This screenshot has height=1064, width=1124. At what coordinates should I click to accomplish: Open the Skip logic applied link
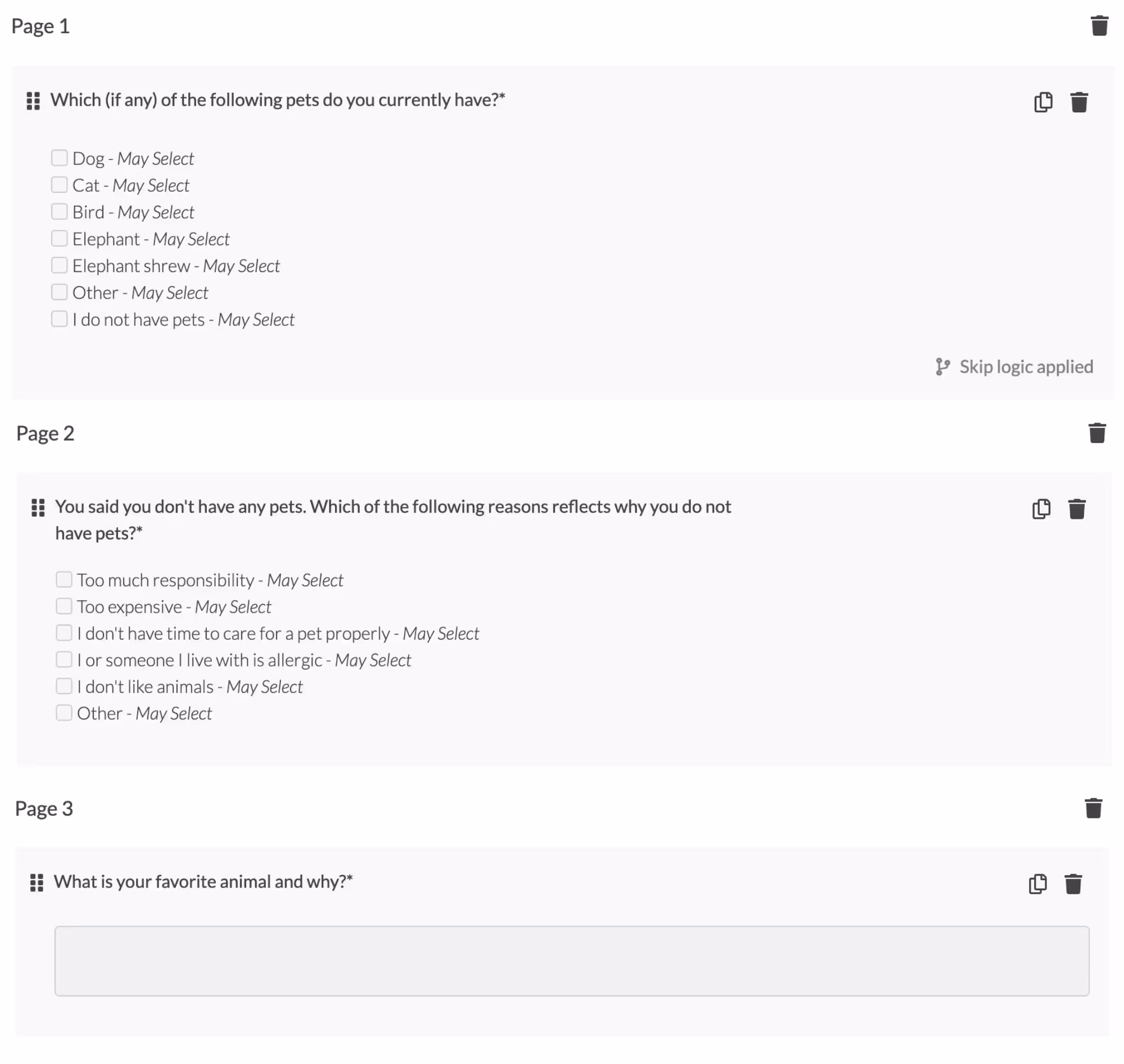(1026, 366)
